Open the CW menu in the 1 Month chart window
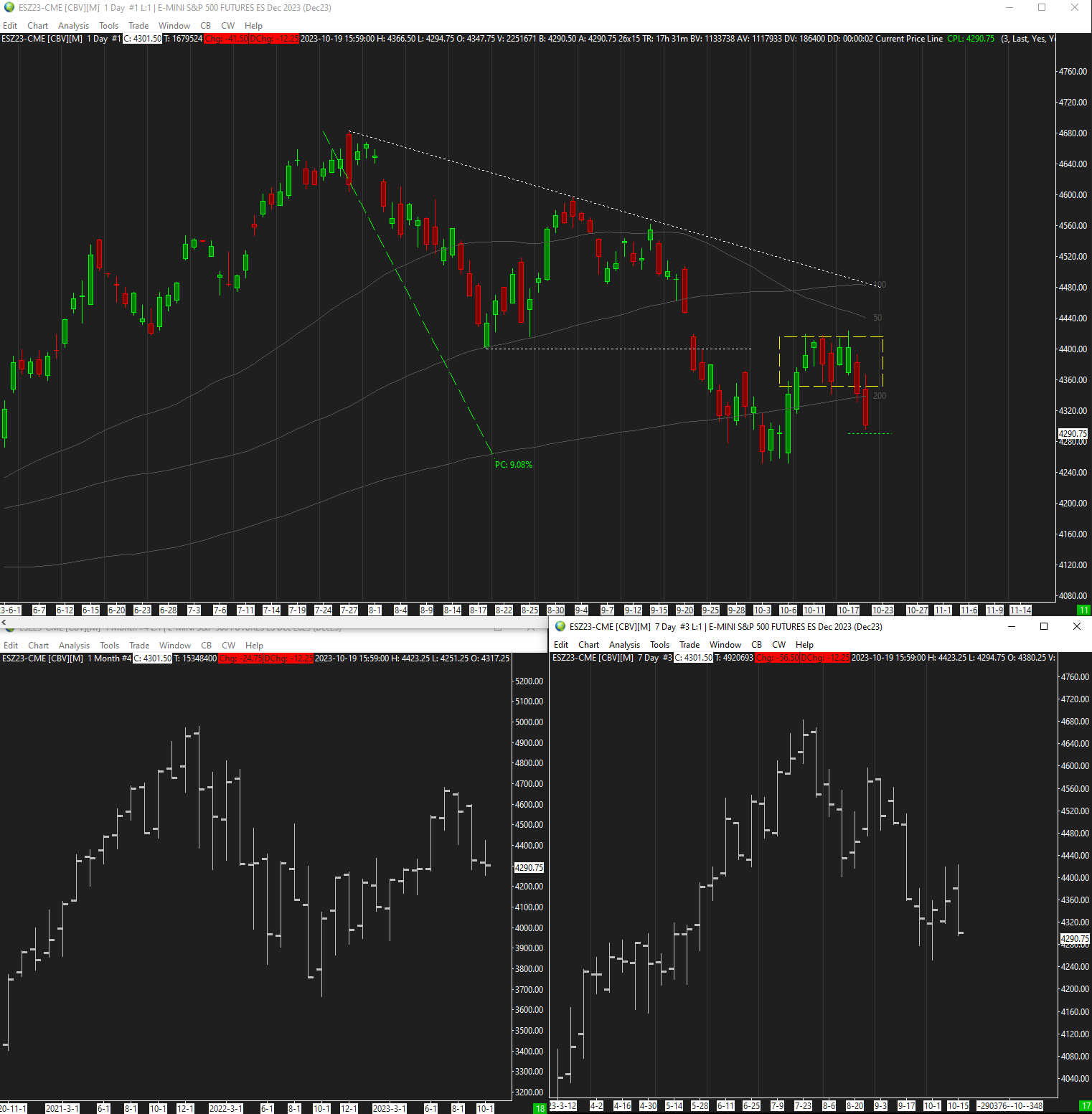Image resolution: width=1092 pixels, height=1114 pixels. point(229,646)
